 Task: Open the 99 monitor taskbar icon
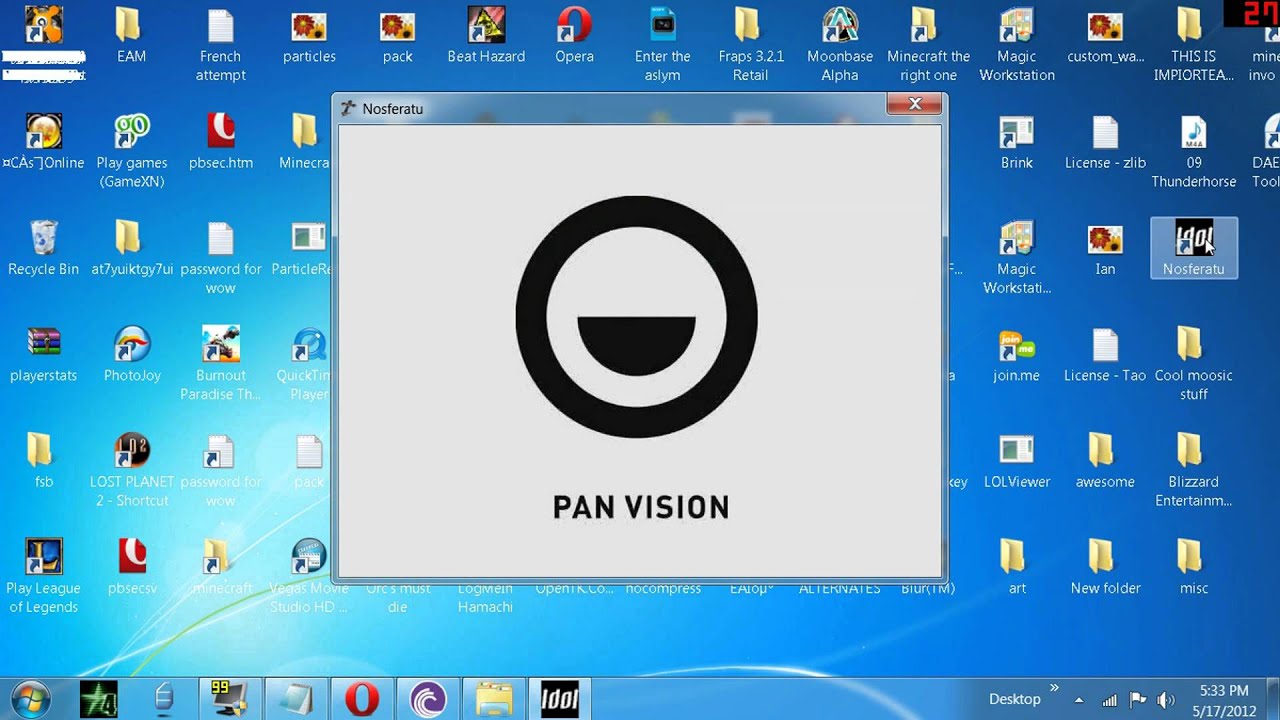[x=230, y=699]
